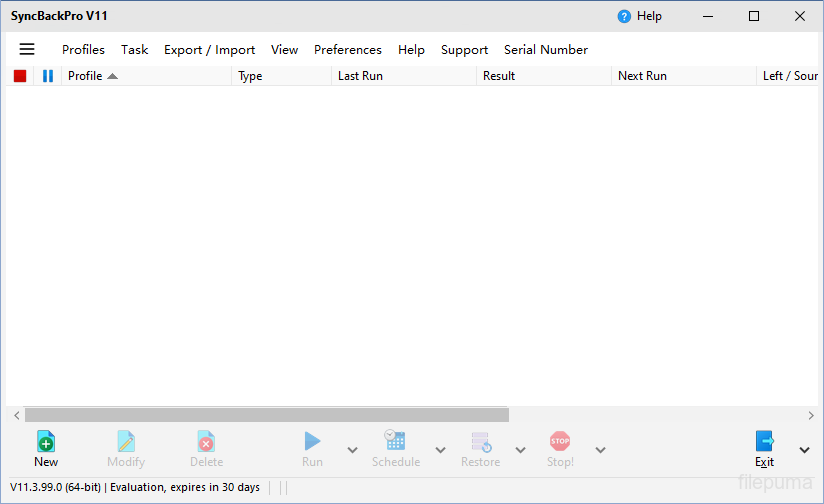Viewport: 824px width, 504px height.
Task: Click the Restore icon in toolbar
Action: coord(480,441)
